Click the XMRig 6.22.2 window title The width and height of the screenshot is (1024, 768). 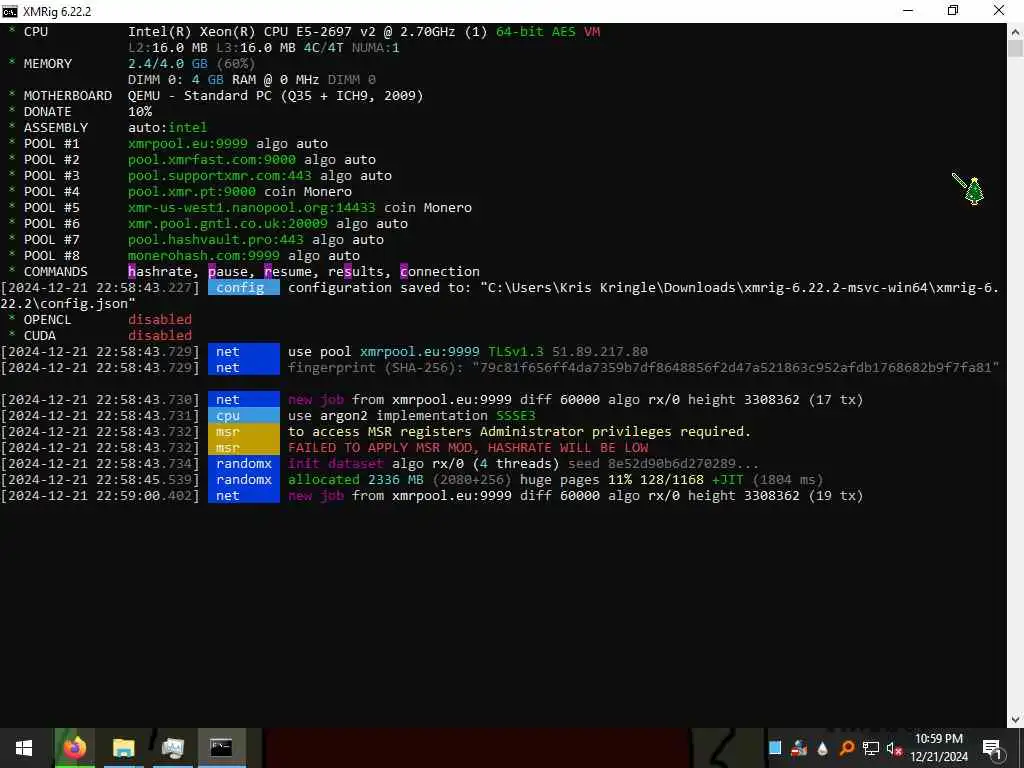click(x=57, y=11)
